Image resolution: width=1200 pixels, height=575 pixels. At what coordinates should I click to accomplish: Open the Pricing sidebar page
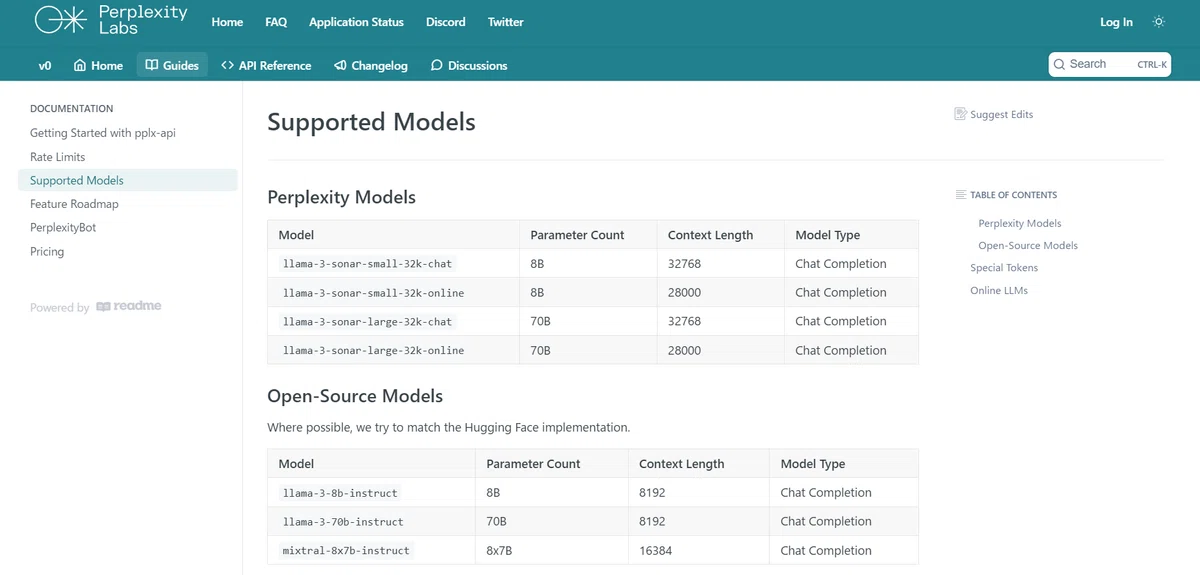(47, 252)
